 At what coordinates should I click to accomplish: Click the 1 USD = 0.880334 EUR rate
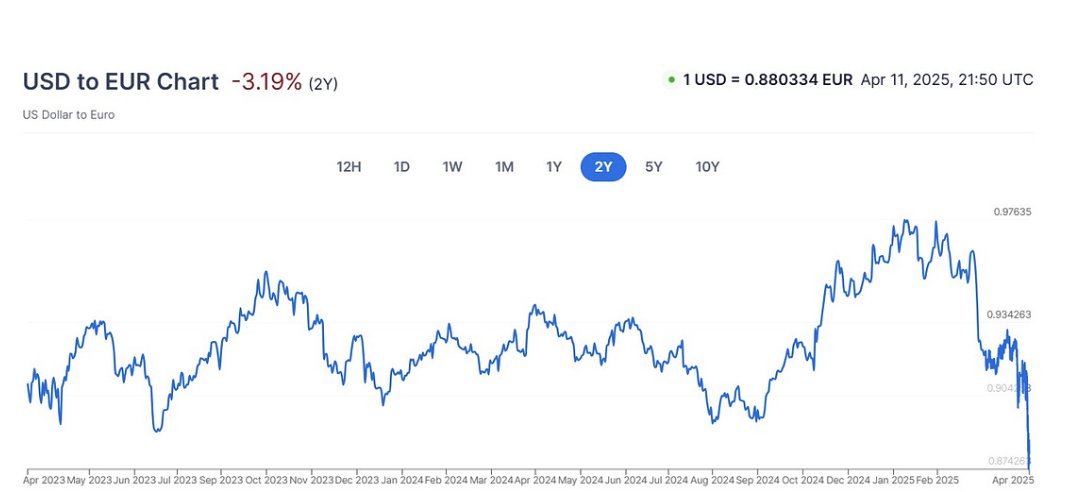[768, 80]
